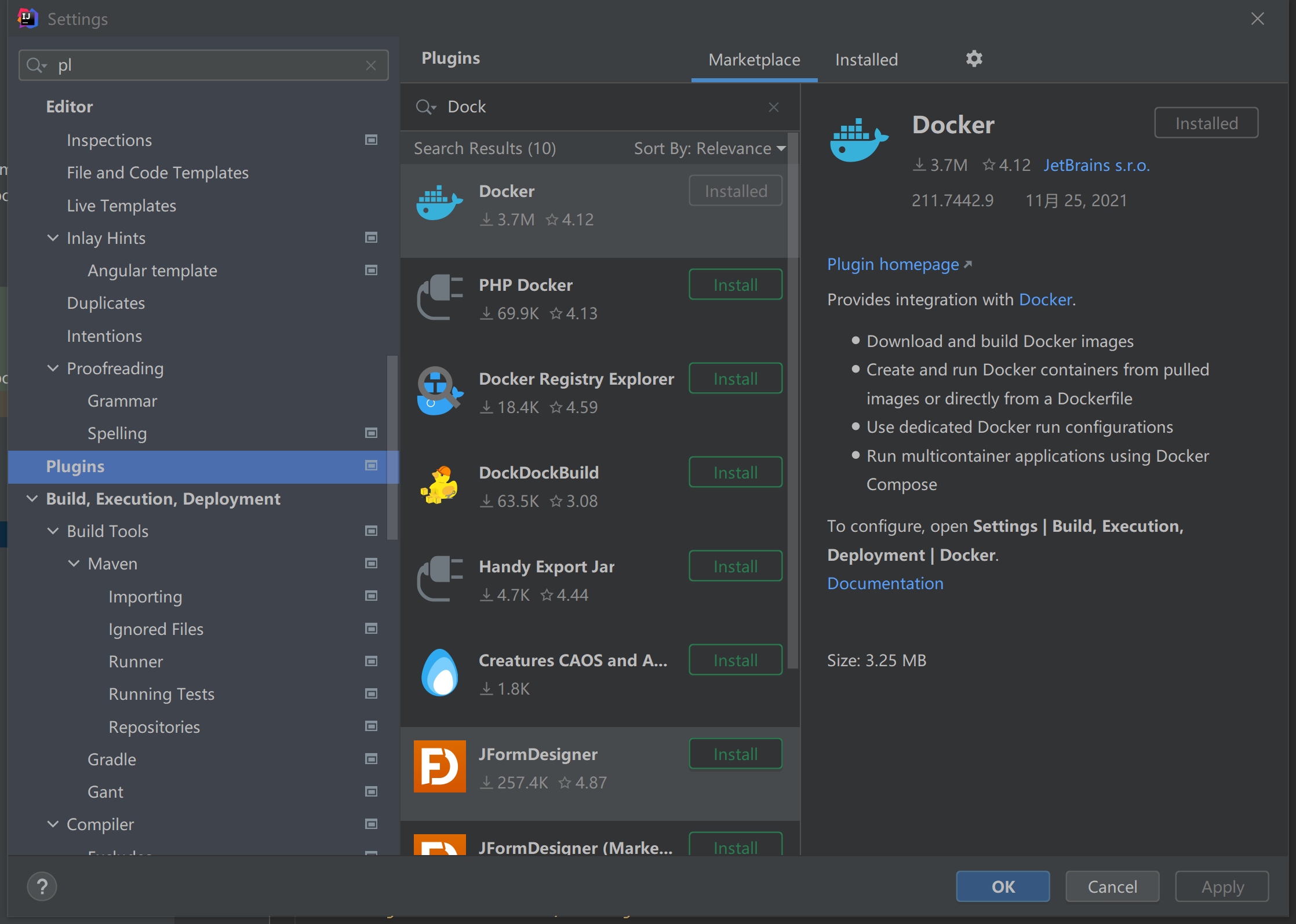Click the Documentation link
Screen dimensions: 1296x924
coord(884,583)
